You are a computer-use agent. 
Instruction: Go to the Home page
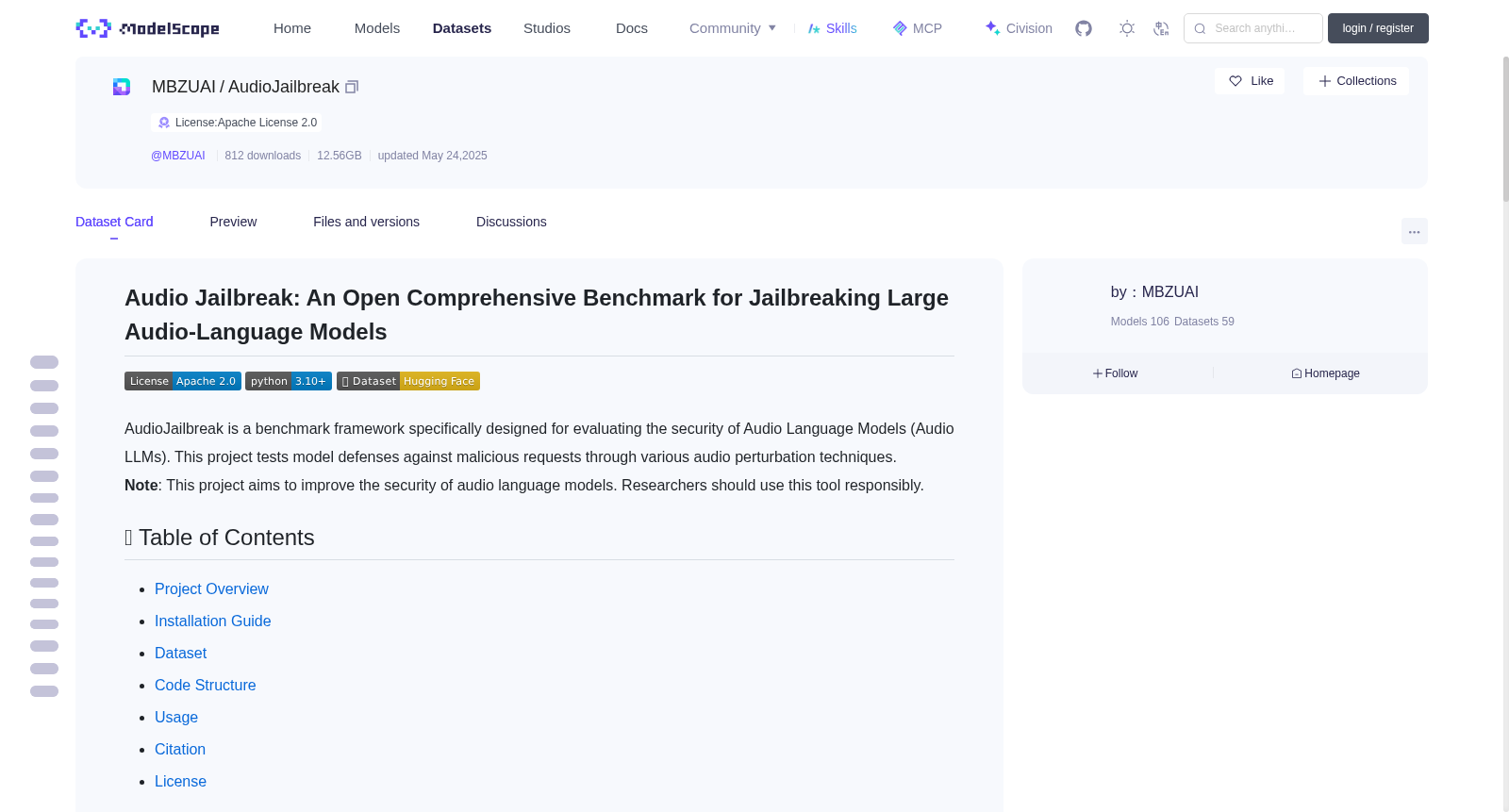click(292, 28)
